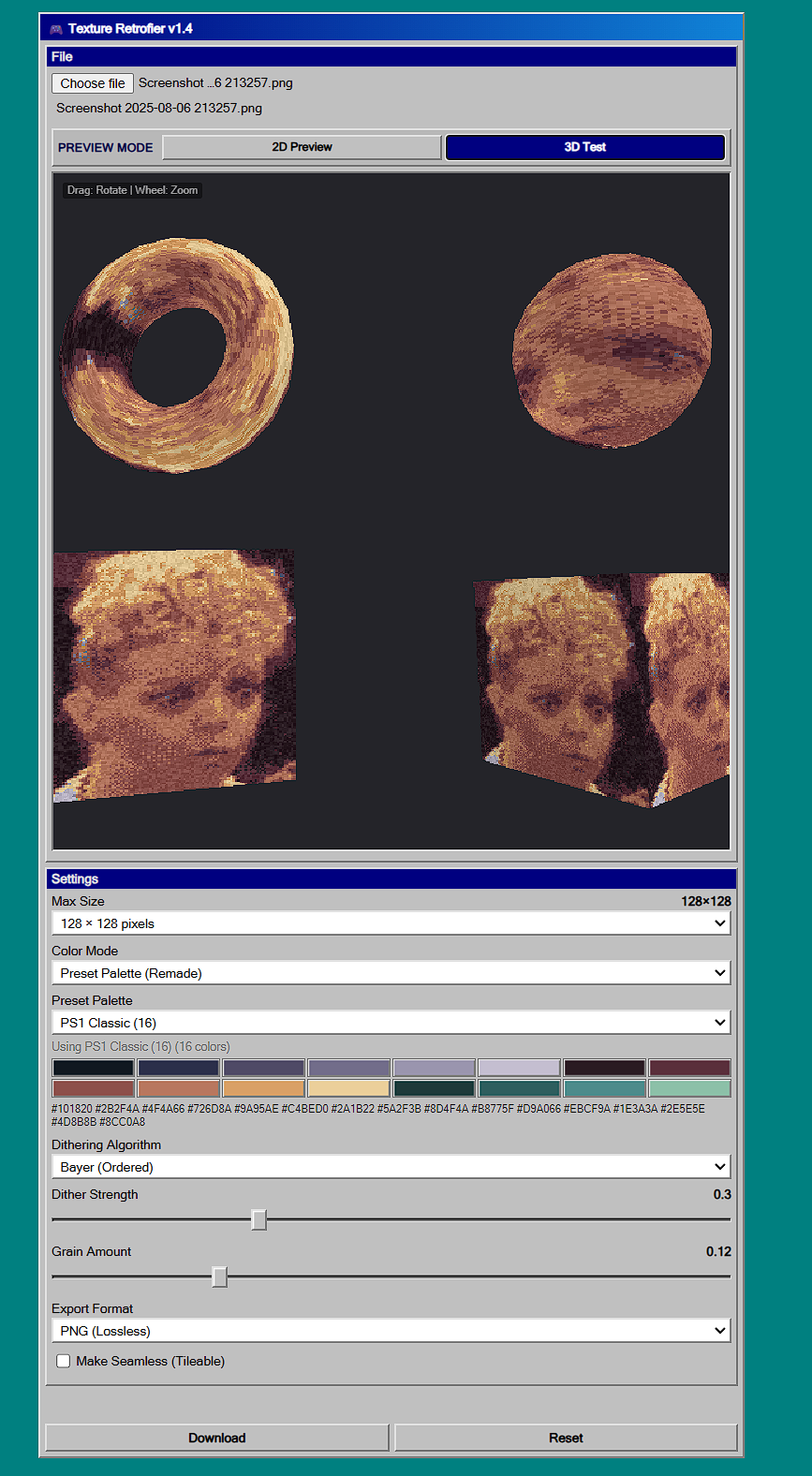
Task: Click the Choose file button
Action: point(93,83)
